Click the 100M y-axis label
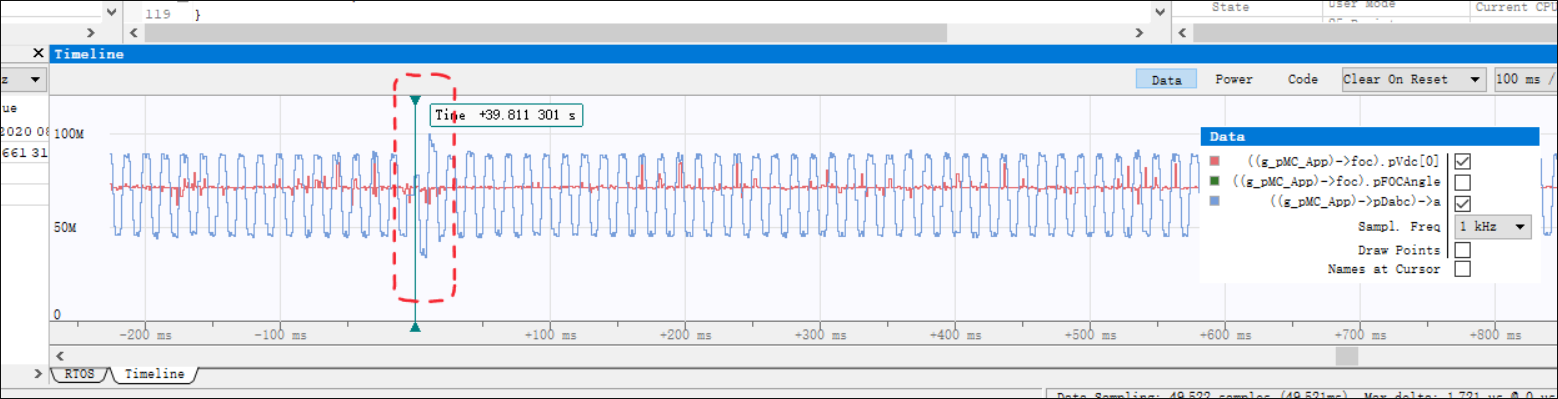1558x399 pixels. [69, 133]
